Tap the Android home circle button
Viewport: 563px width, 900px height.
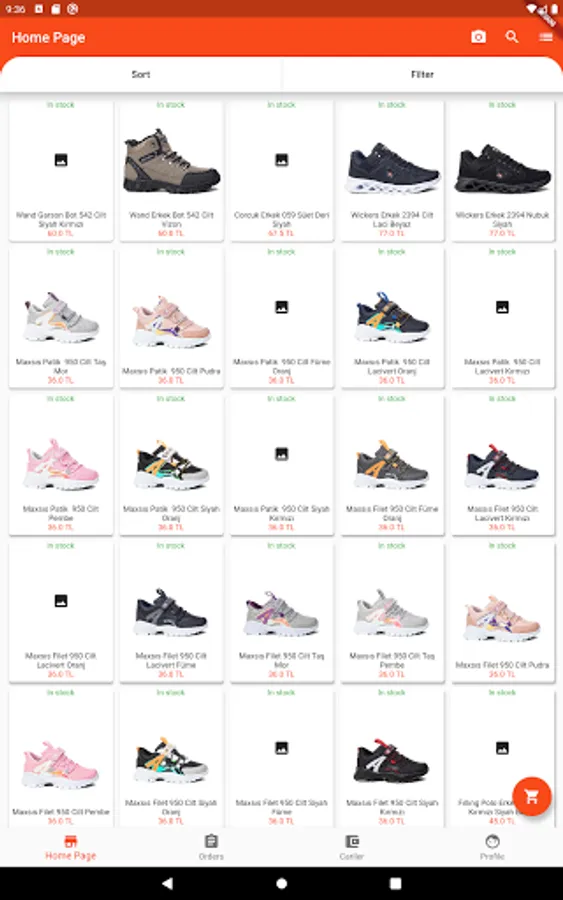coord(281,883)
